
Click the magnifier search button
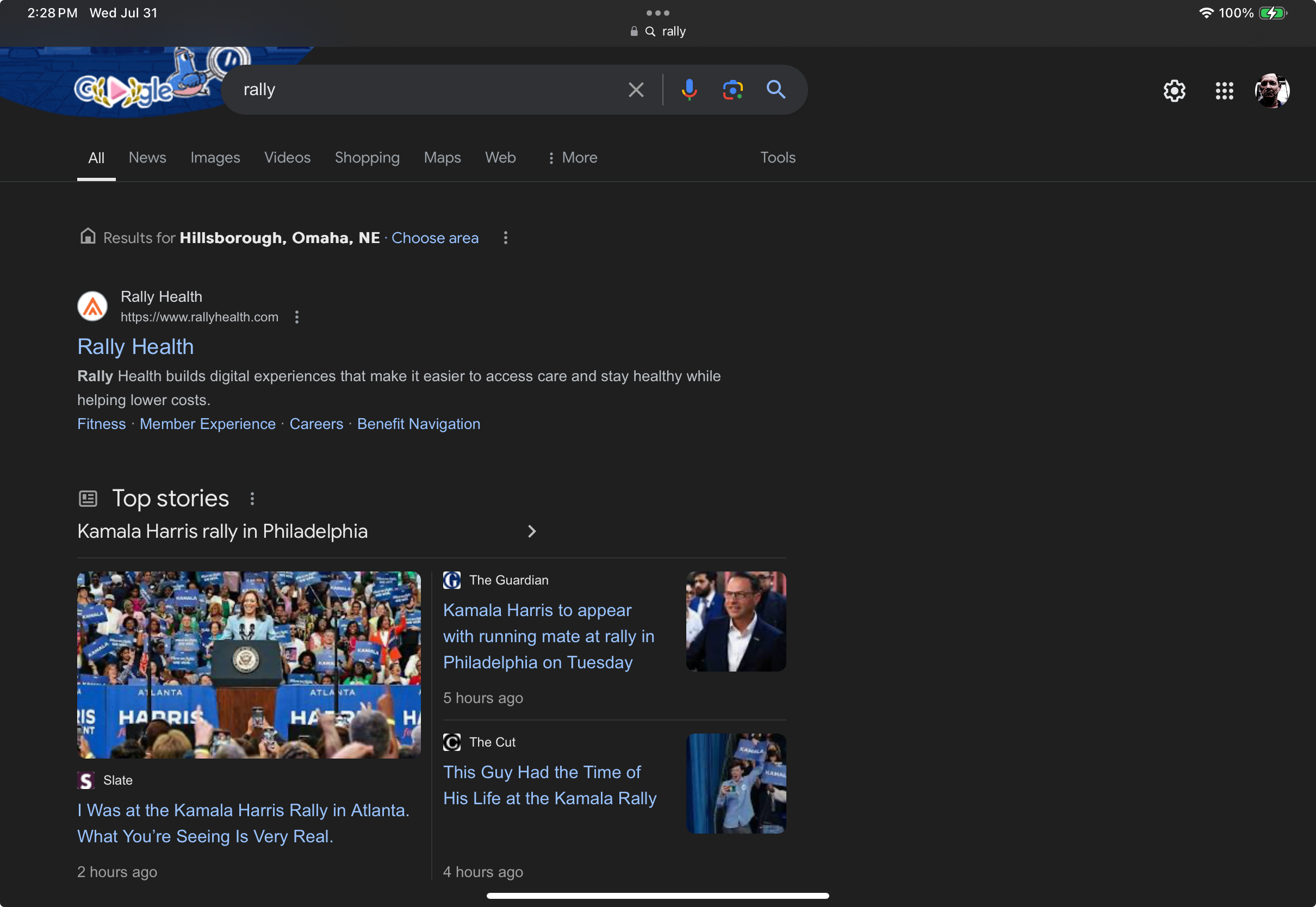(x=775, y=90)
